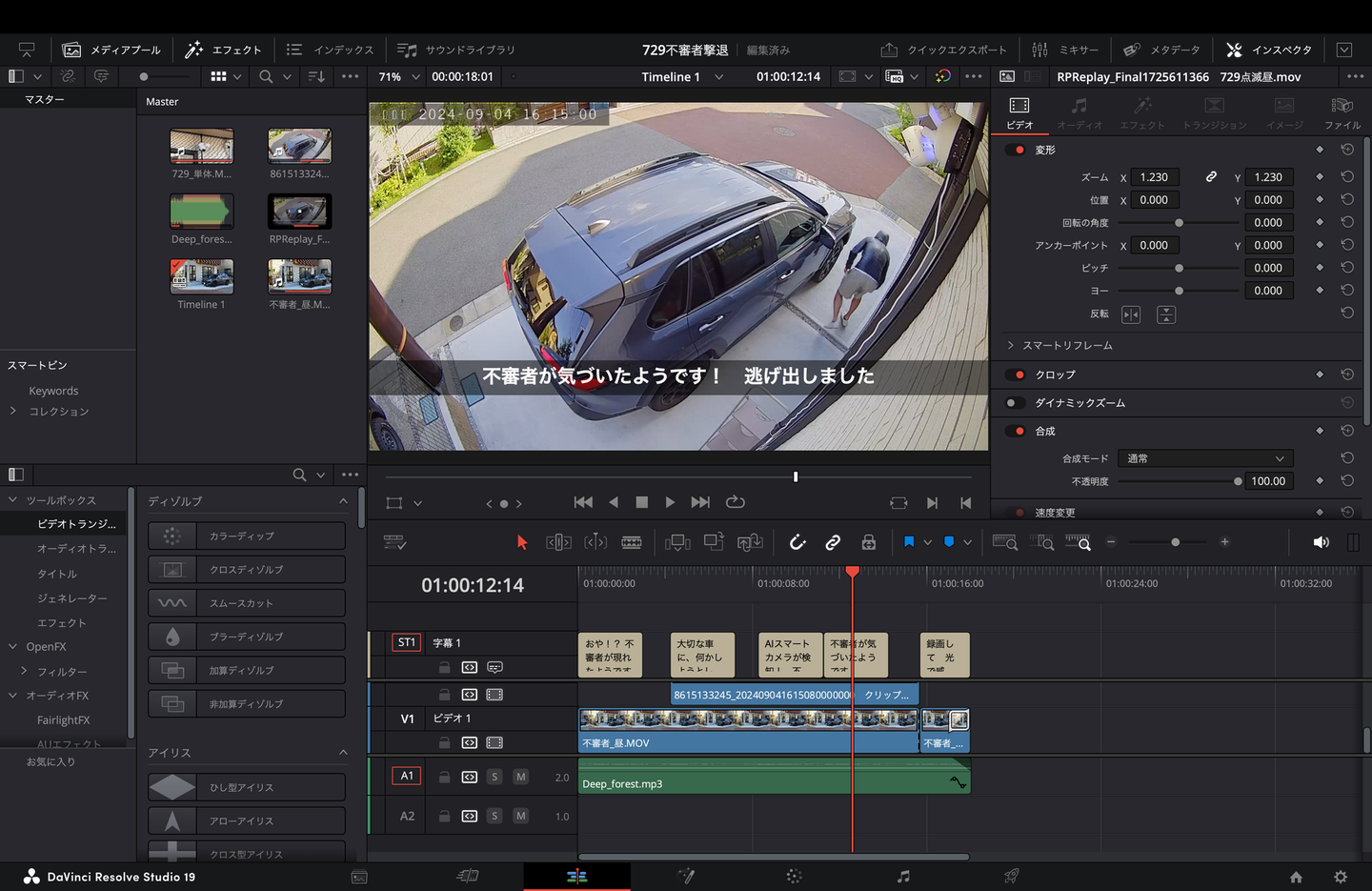
Task: Select the arrow selection mode tool
Action: (521, 542)
